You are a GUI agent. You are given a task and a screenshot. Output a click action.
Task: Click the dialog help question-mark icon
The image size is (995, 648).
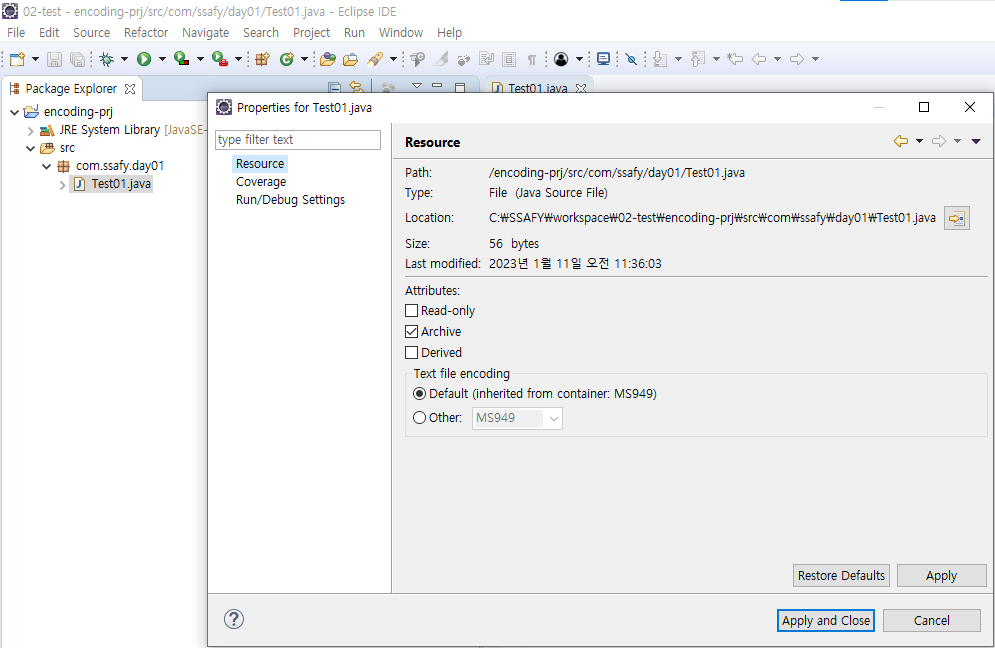pyautogui.click(x=234, y=619)
